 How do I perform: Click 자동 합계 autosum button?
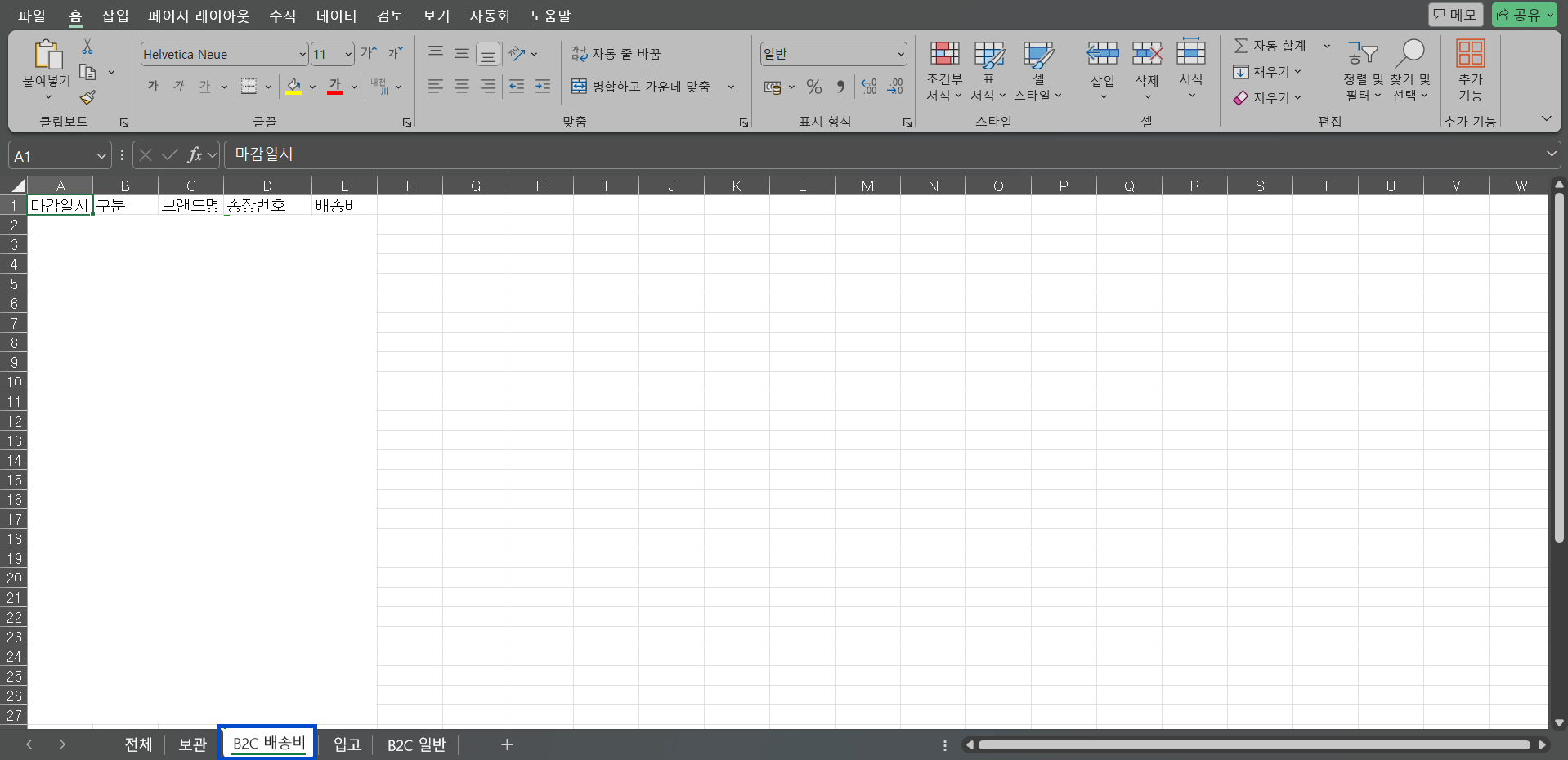[x=1270, y=46]
